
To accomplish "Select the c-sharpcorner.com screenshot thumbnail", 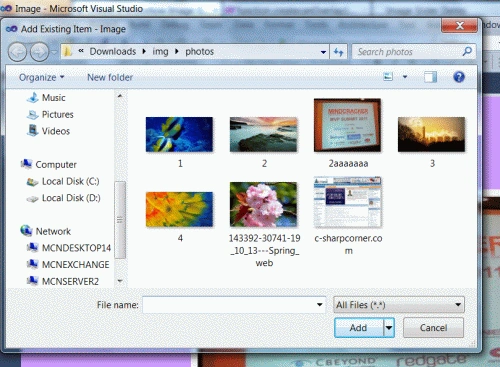I will point(348,202).
